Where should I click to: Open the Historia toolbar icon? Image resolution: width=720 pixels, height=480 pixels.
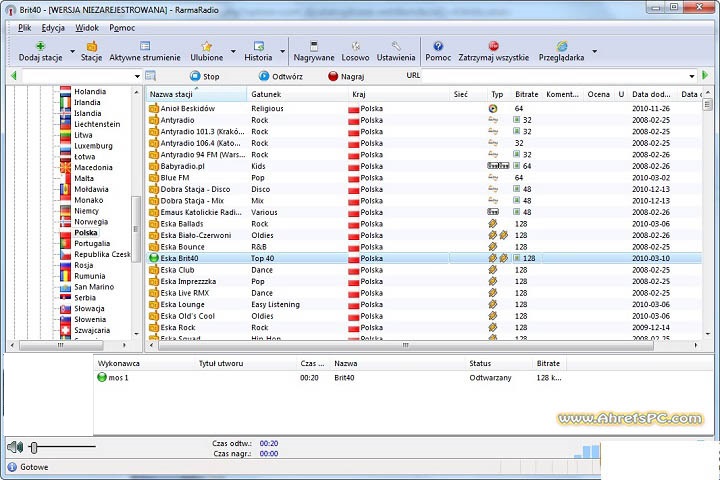(x=259, y=46)
